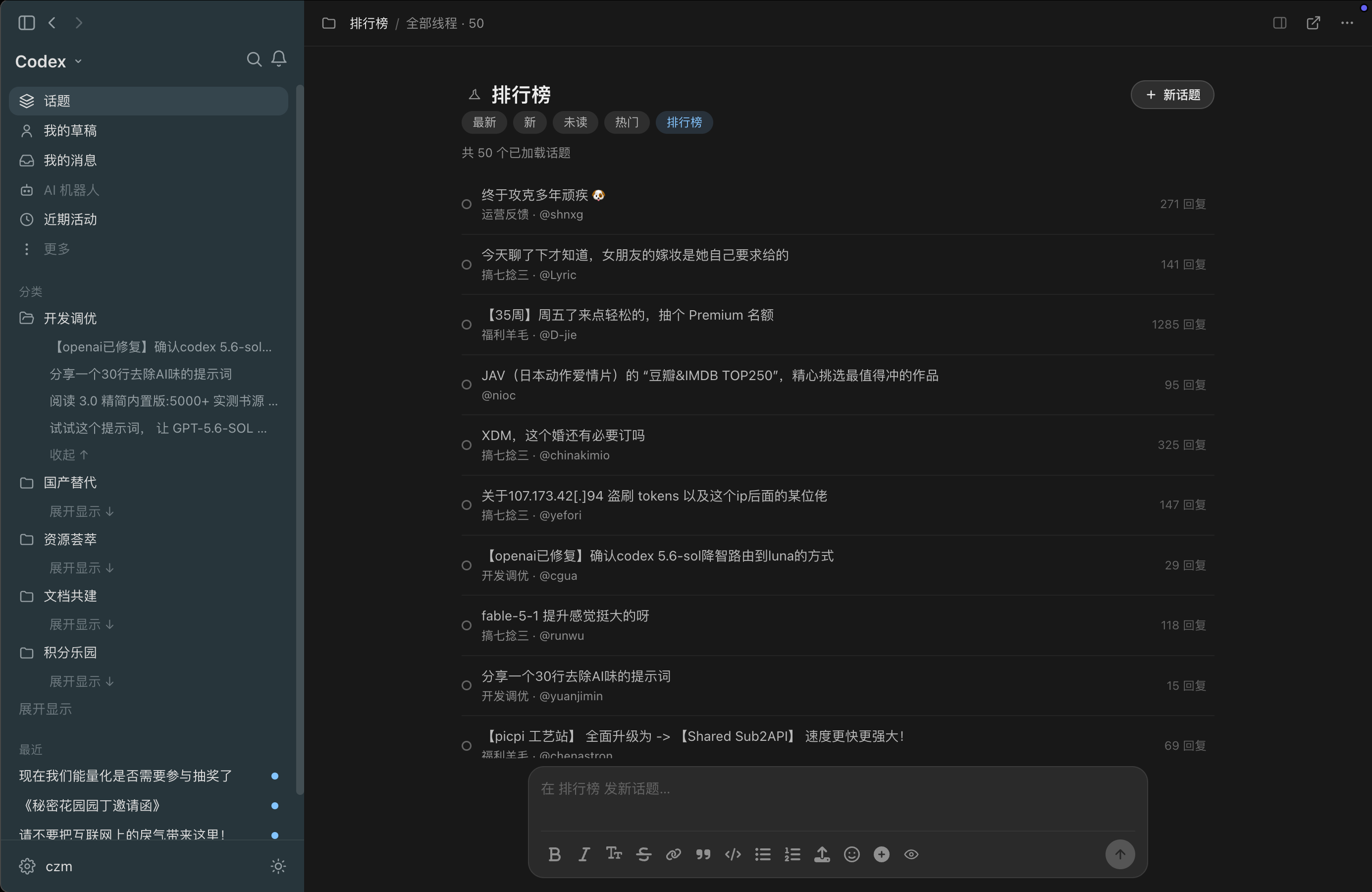
Task: Open topic 今天聊了下才知道
Action: point(634,255)
